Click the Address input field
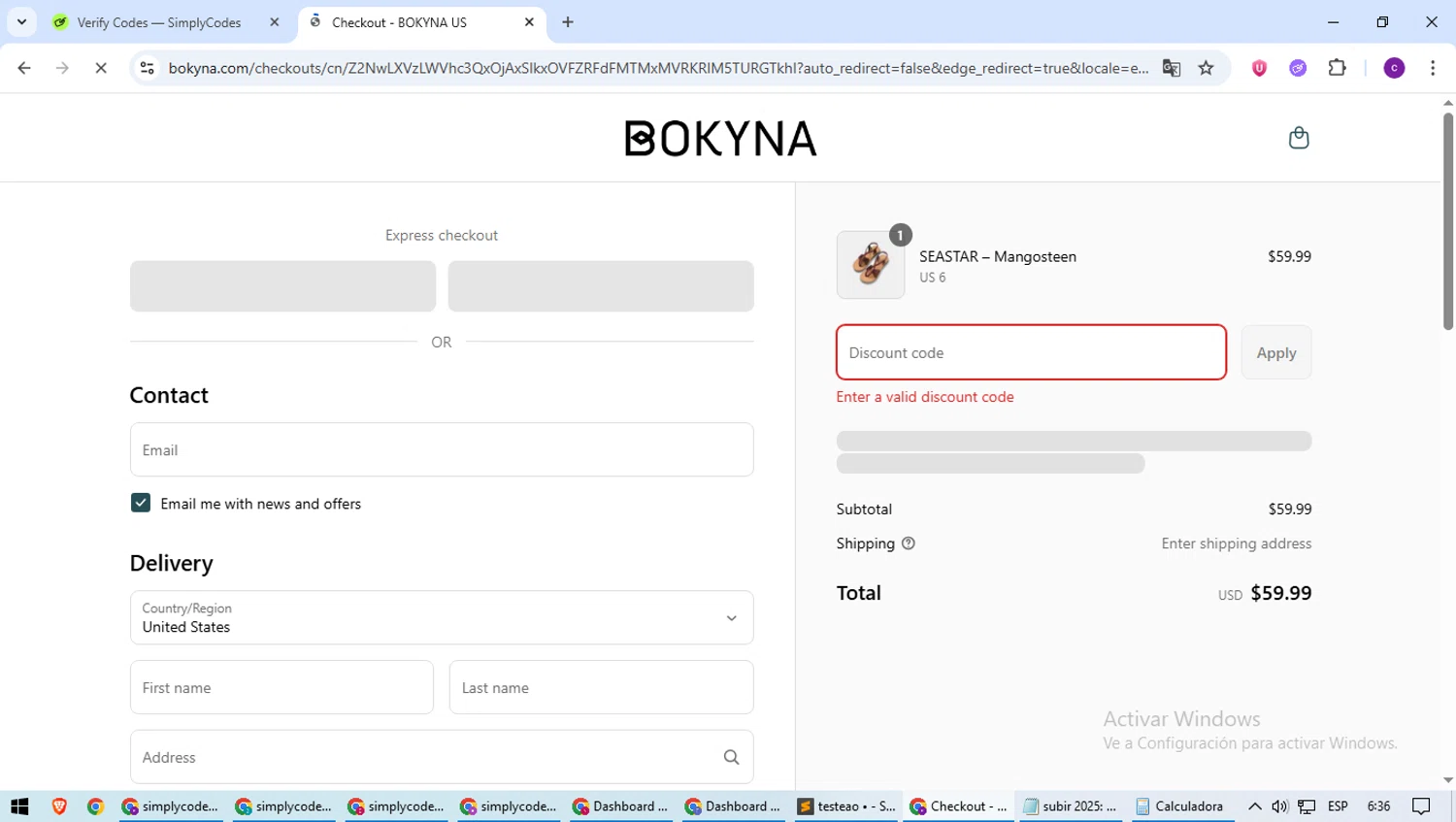This screenshot has height=822, width=1456. (442, 757)
